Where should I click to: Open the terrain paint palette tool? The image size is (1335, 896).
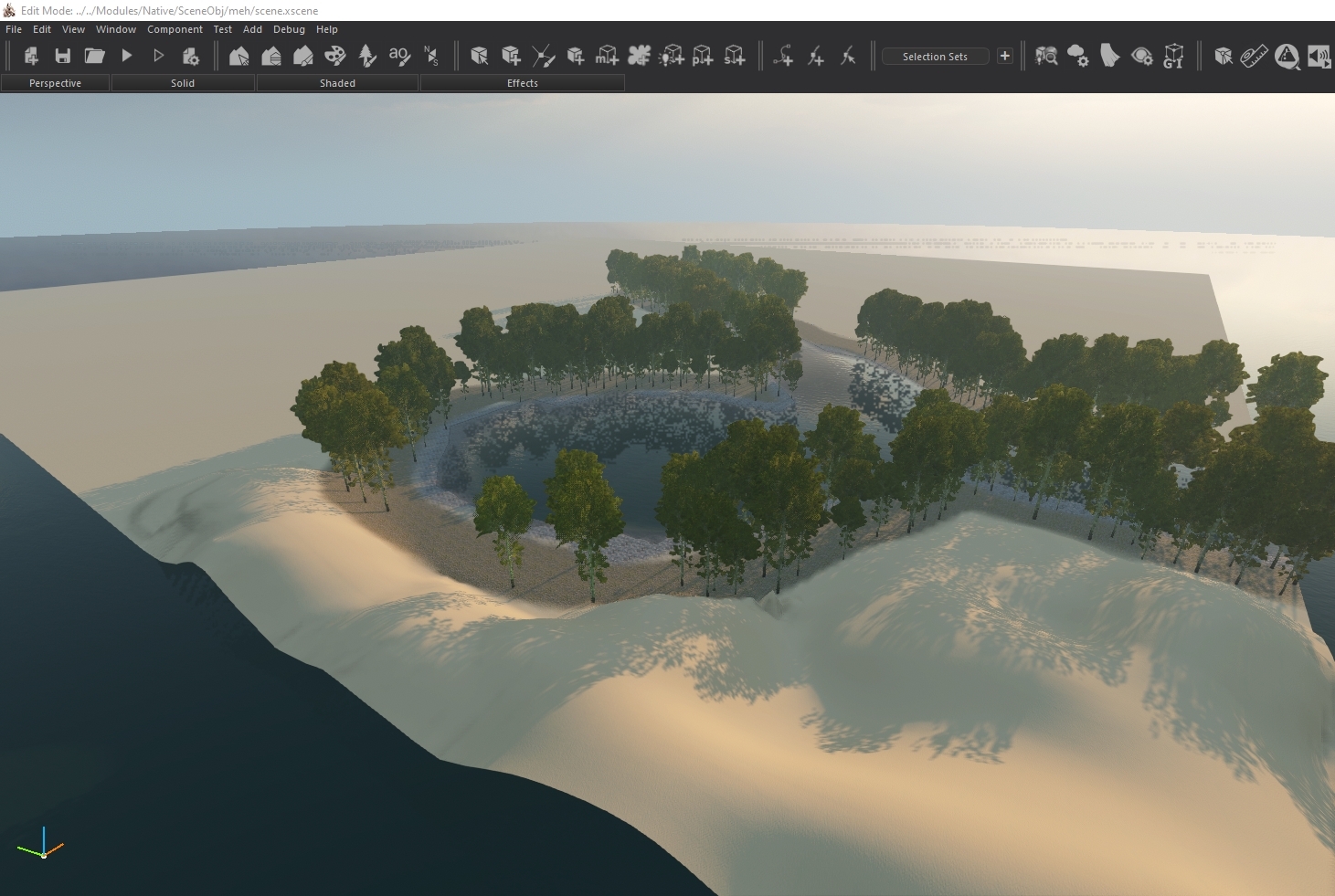click(x=335, y=56)
